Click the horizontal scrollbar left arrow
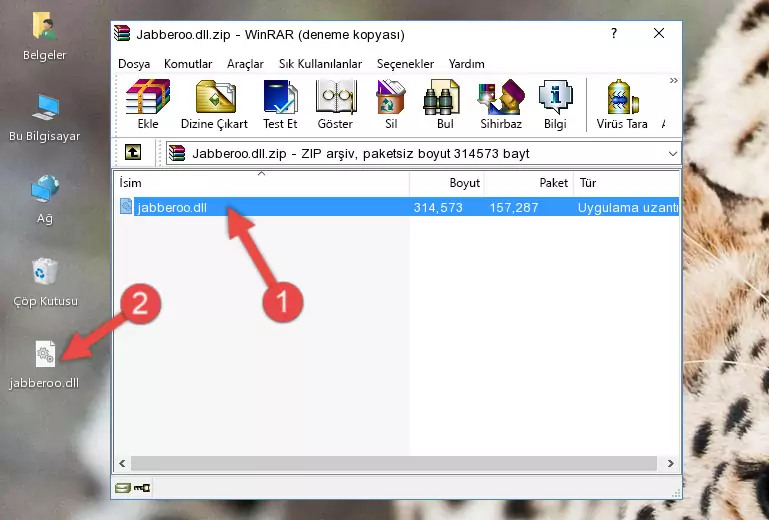This screenshot has width=769, height=520. 122,463
